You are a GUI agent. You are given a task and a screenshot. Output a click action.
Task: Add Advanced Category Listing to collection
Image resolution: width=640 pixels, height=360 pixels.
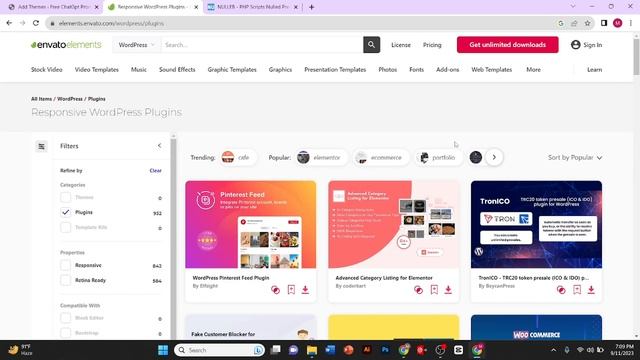click(x=418, y=290)
